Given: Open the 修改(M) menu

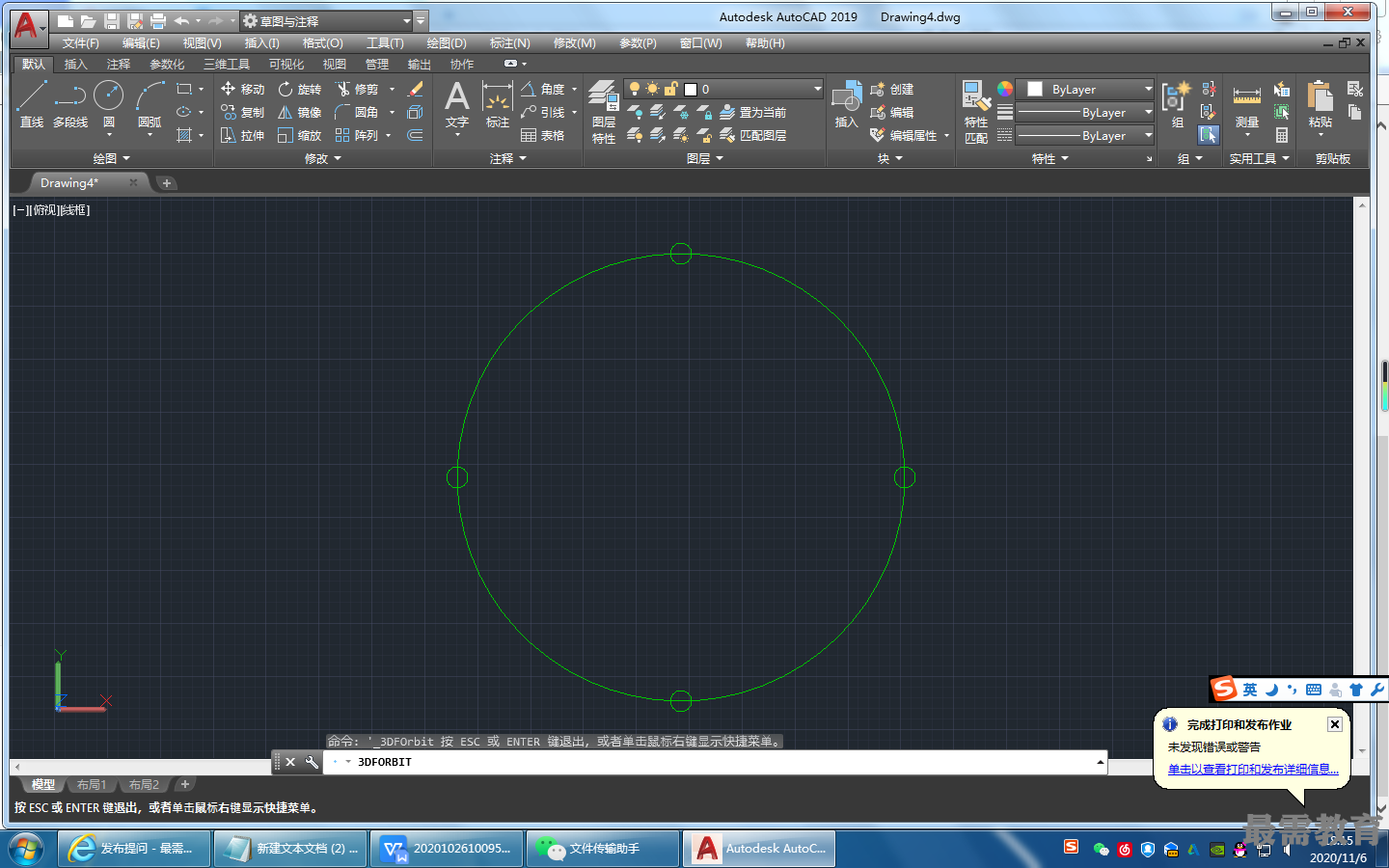Looking at the screenshot, I should click(574, 43).
